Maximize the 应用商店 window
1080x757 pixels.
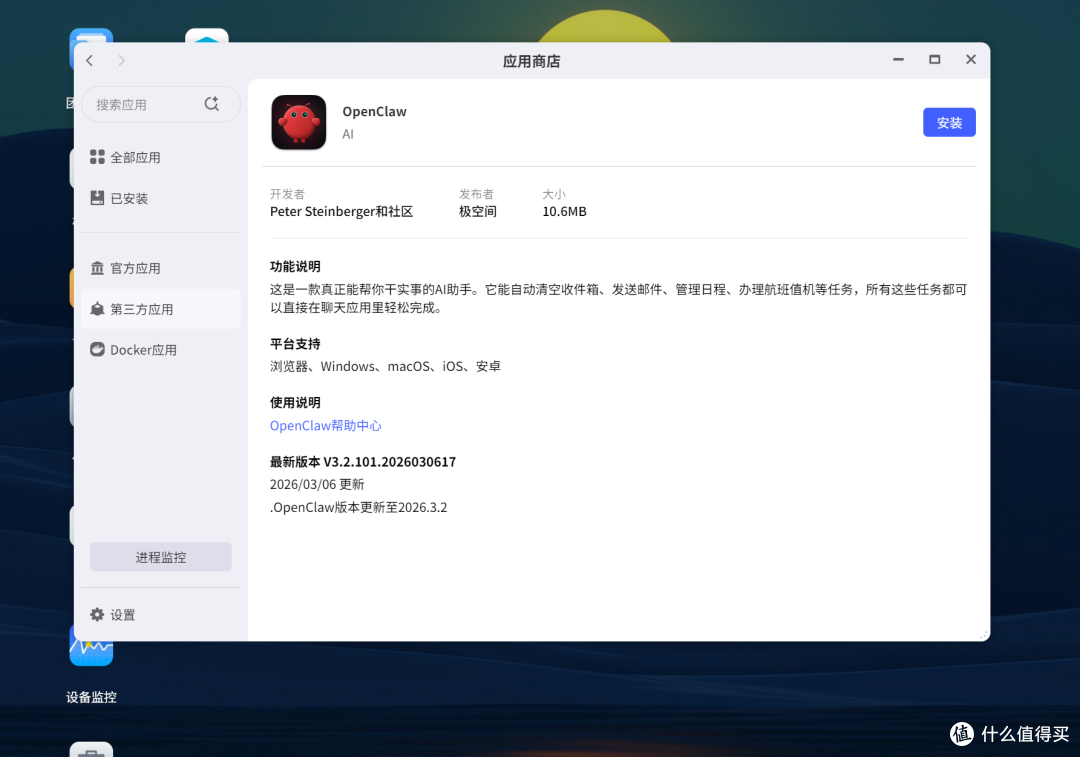tap(934, 60)
